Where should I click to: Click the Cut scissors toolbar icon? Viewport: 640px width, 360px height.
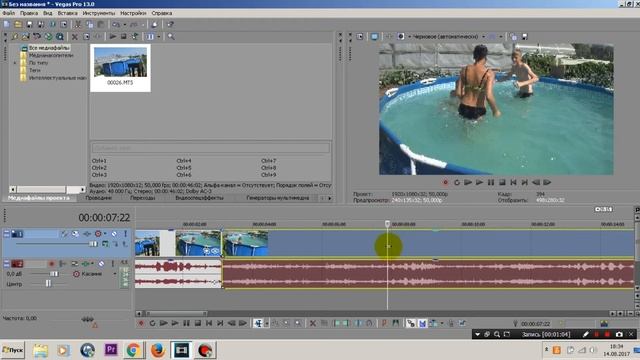tap(78, 24)
